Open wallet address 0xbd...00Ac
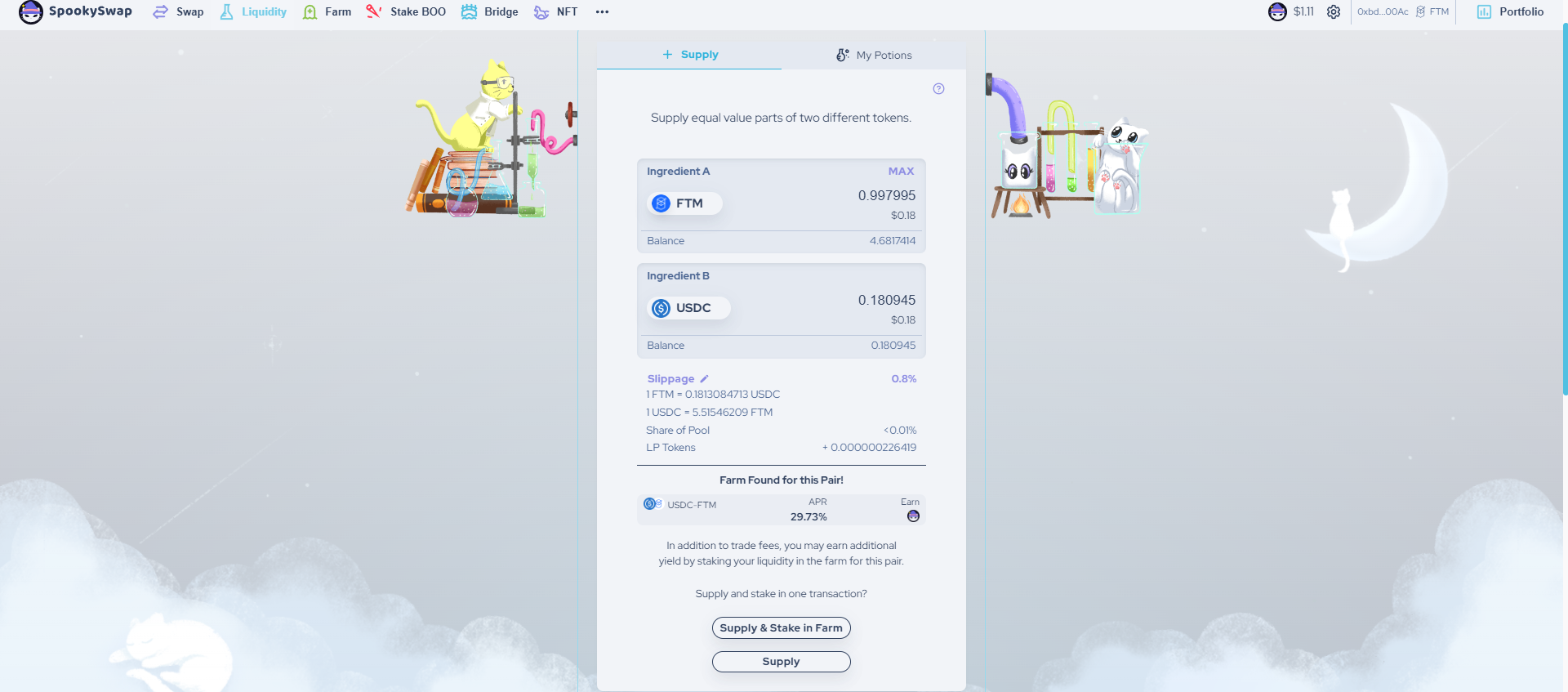 coord(1383,11)
